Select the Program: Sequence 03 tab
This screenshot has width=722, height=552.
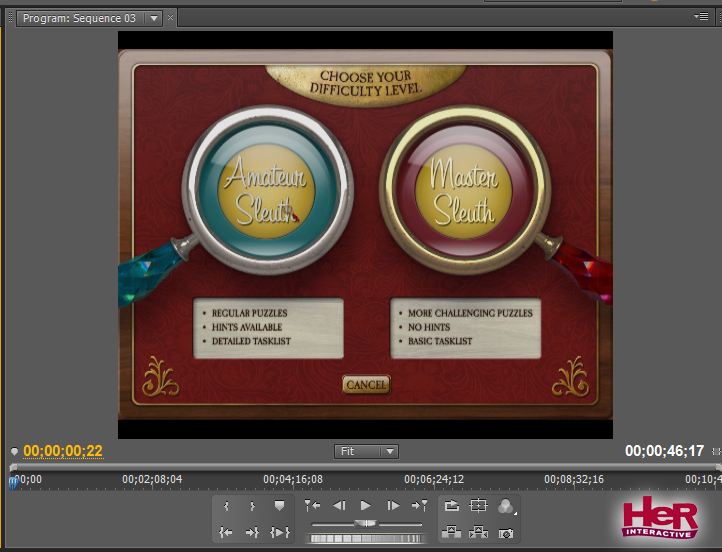(x=80, y=18)
